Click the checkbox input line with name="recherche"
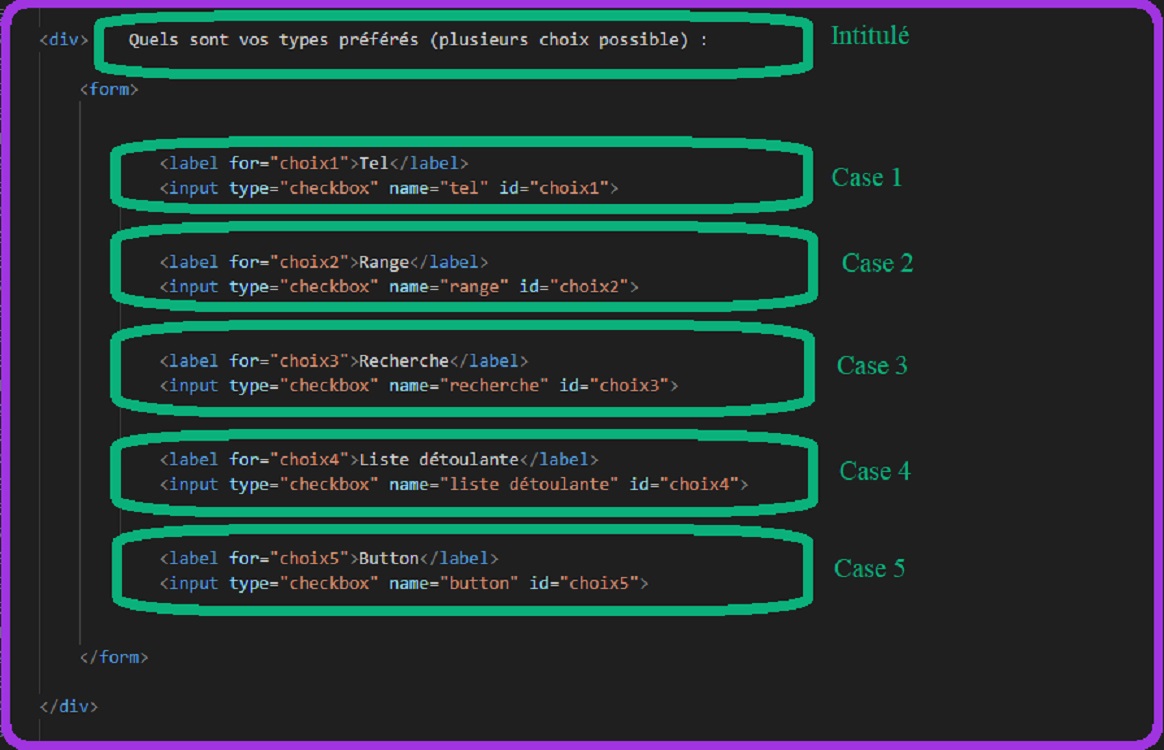This screenshot has height=750, width=1164. 419,385
